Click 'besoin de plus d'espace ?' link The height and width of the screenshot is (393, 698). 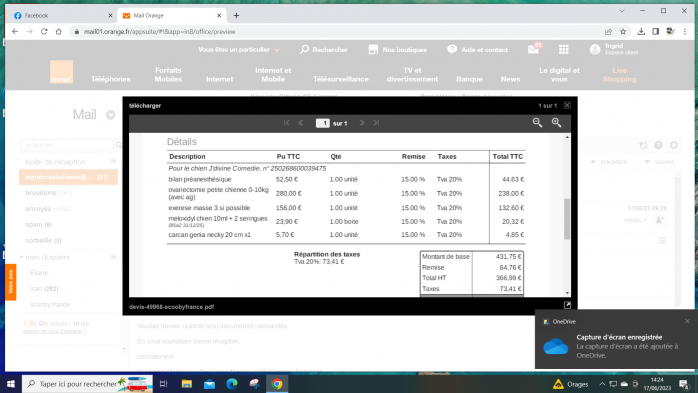click(x=54, y=331)
